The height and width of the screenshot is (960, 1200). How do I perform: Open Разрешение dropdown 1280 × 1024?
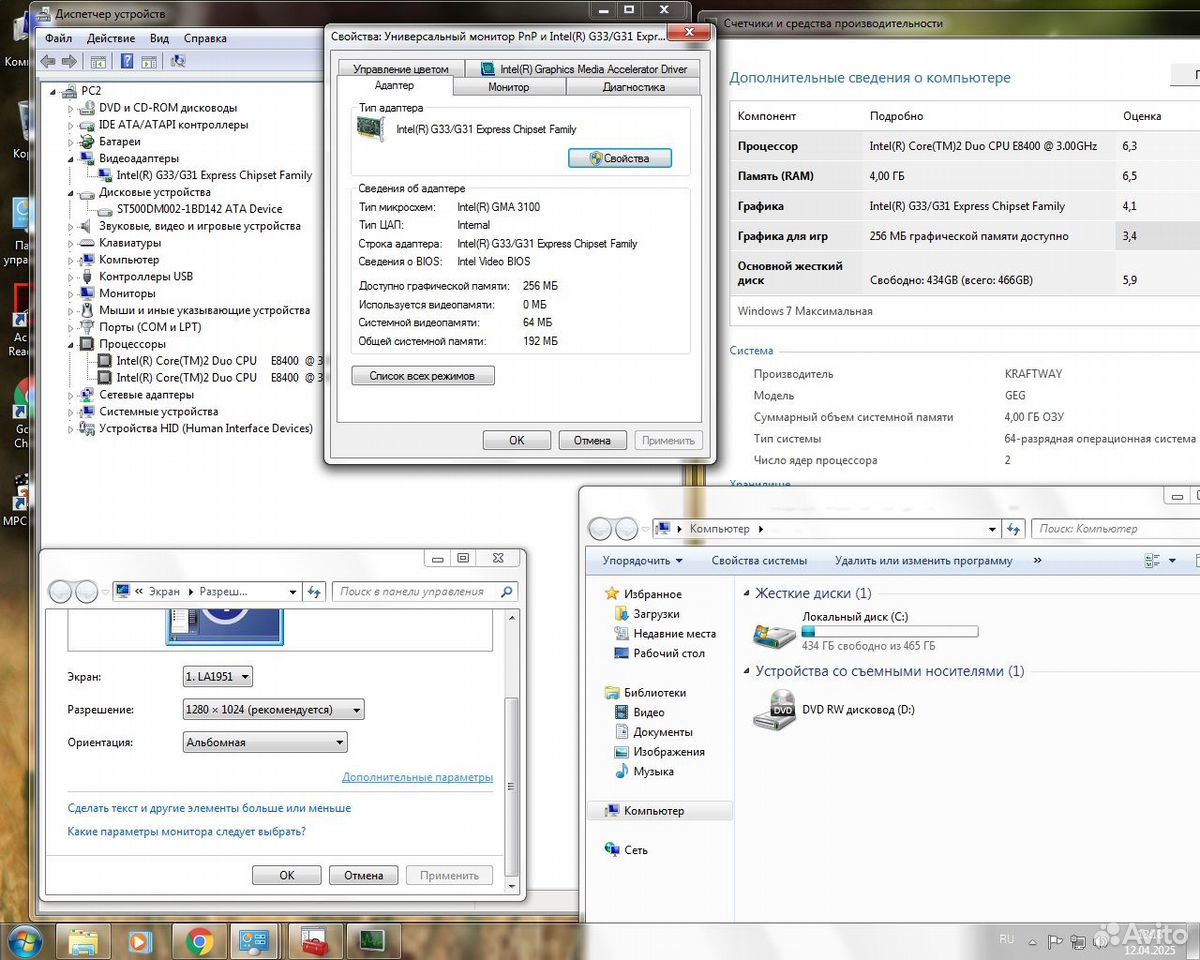click(273, 710)
